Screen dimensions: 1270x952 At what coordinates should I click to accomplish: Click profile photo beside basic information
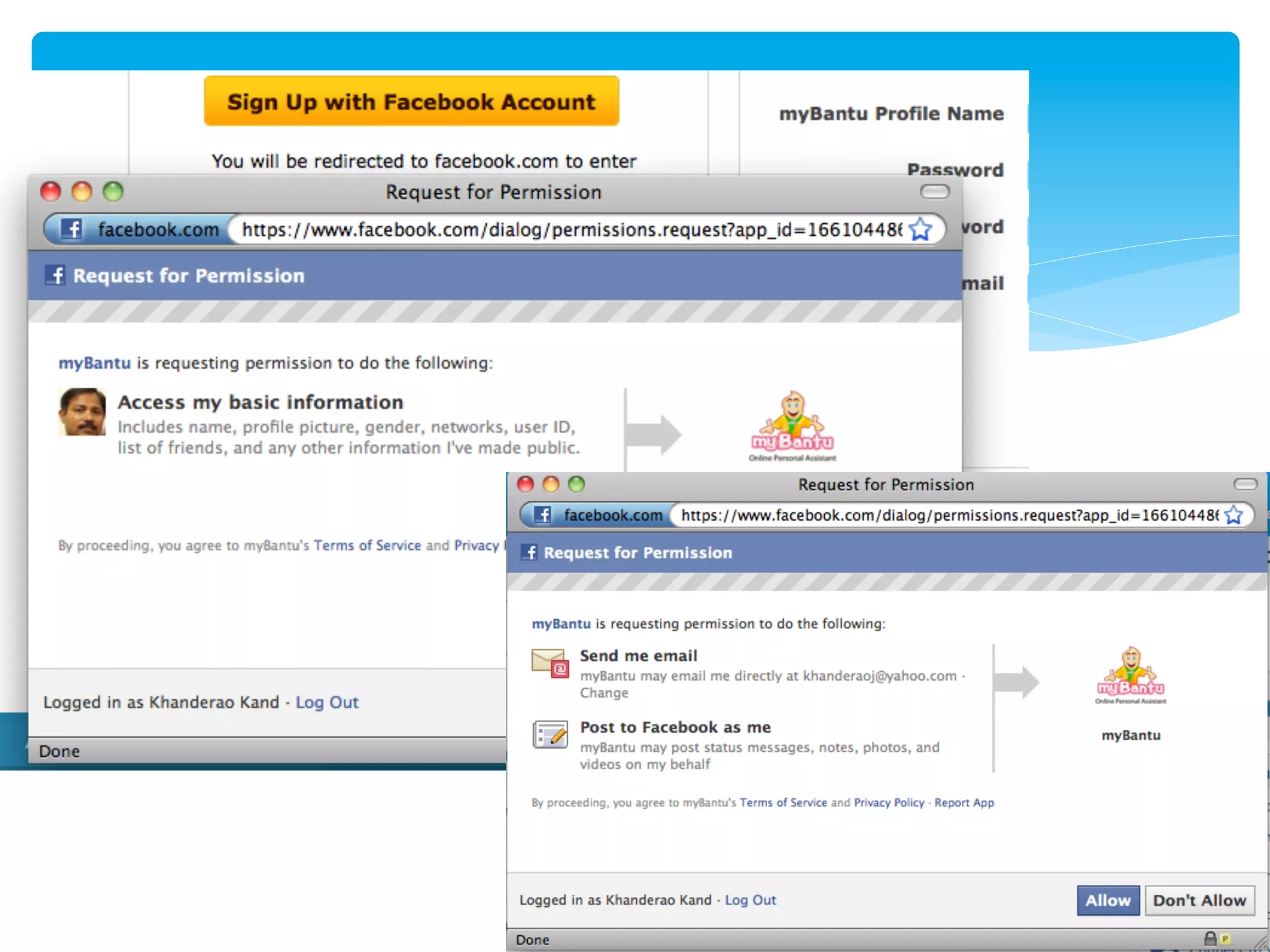[82, 412]
